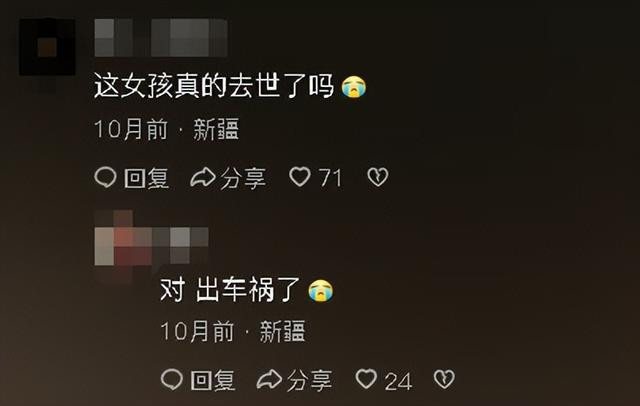Open the first commenter's dark avatar
The width and height of the screenshot is (640, 406).
(47, 47)
